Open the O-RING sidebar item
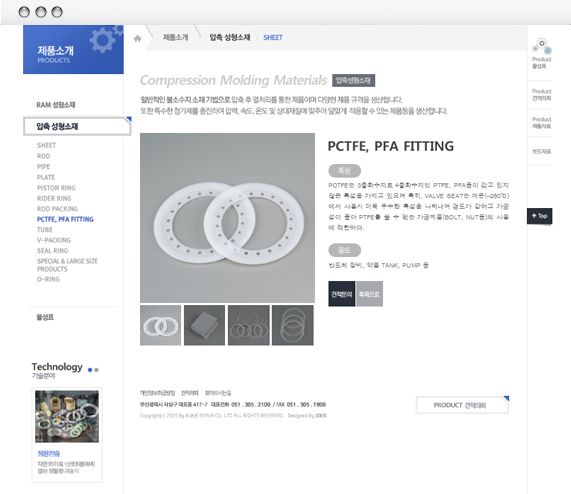Viewport: 571px width, 494px height. click(48, 279)
